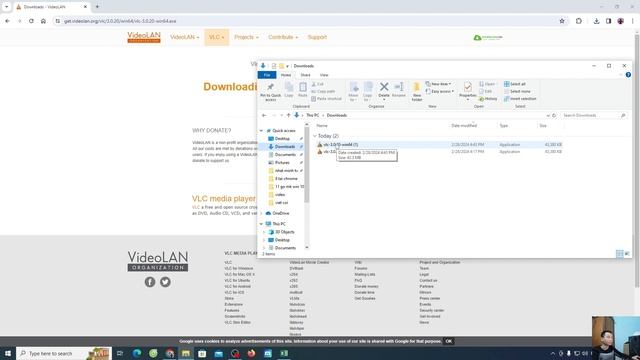
Task: Click the Rename icon in ribbon
Action: [x=399, y=87]
